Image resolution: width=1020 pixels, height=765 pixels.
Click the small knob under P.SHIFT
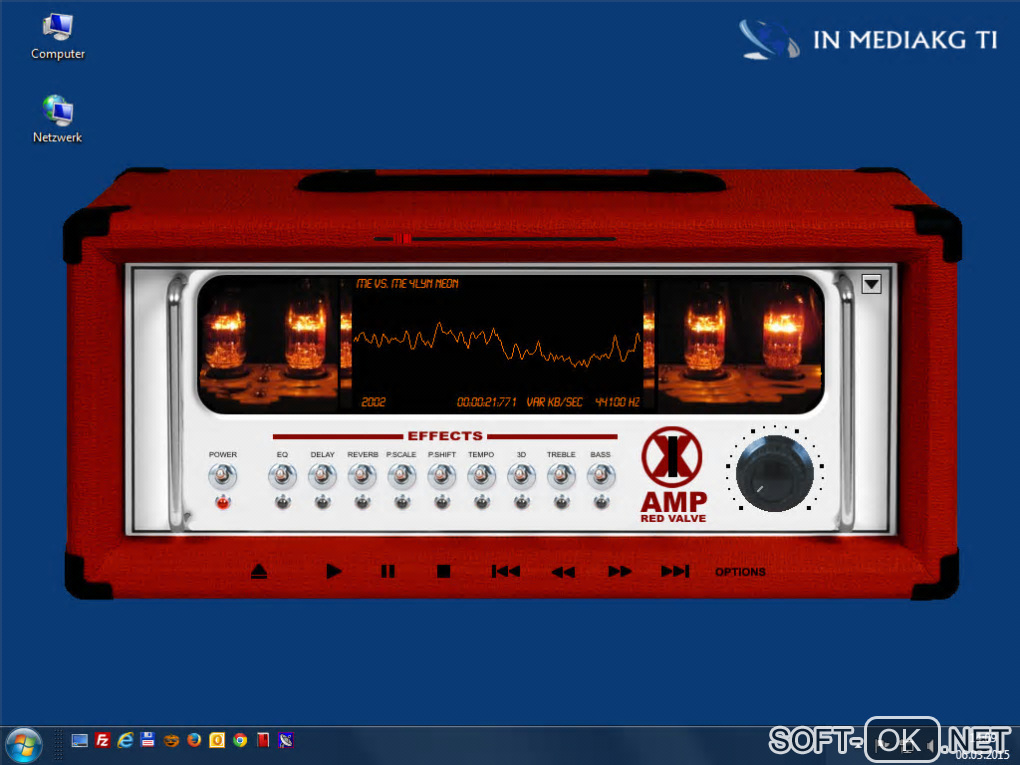(x=442, y=502)
